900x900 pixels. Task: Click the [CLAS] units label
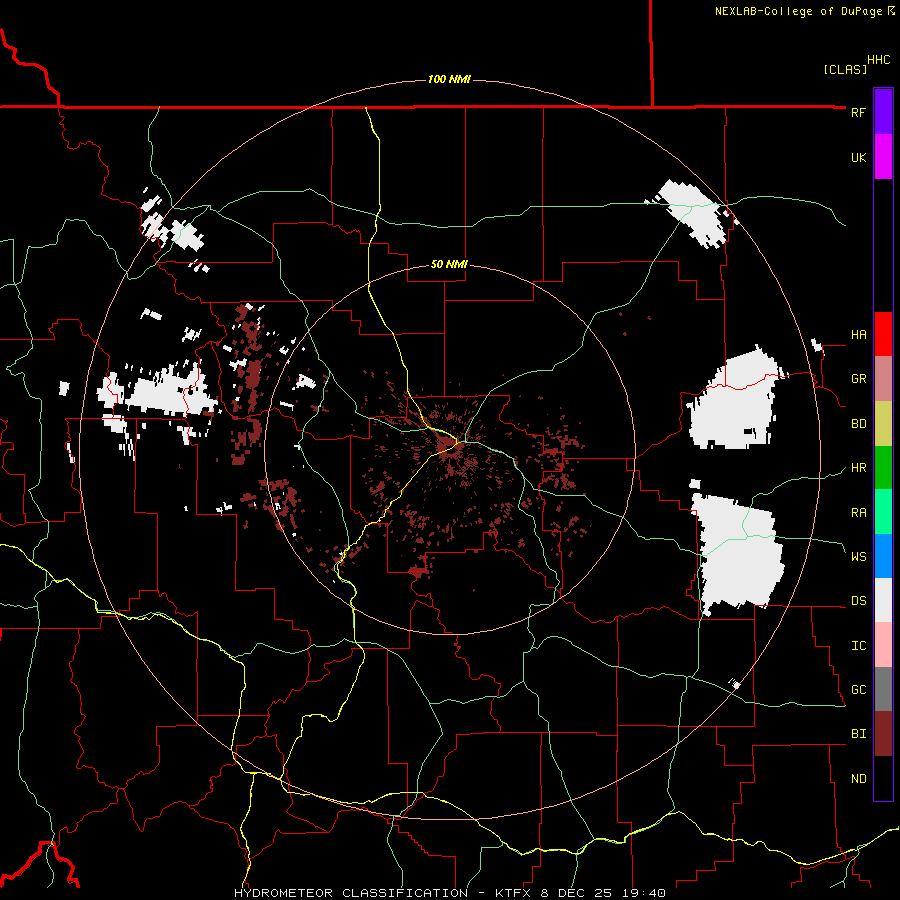(x=845, y=69)
